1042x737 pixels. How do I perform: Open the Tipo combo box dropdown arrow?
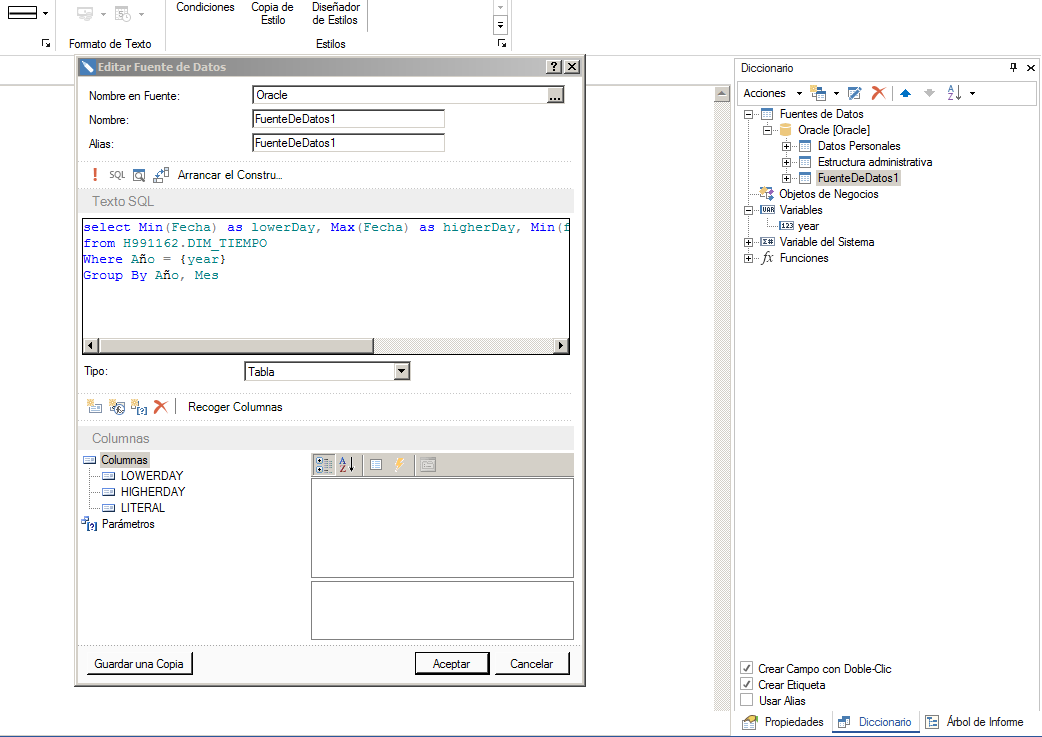401,371
